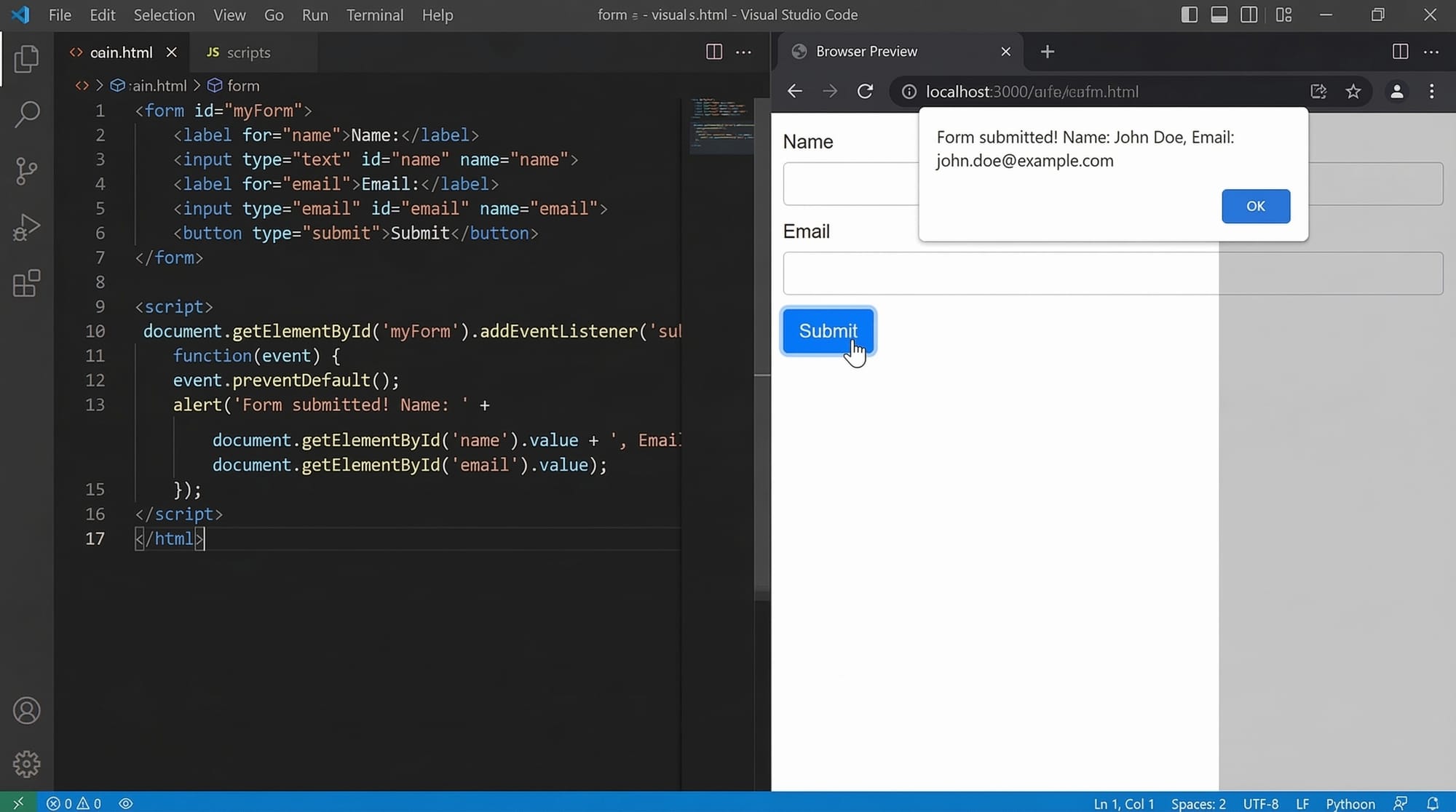The height and width of the screenshot is (812, 1456).
Task: Open the Search view icon
Action: (26, 114)
